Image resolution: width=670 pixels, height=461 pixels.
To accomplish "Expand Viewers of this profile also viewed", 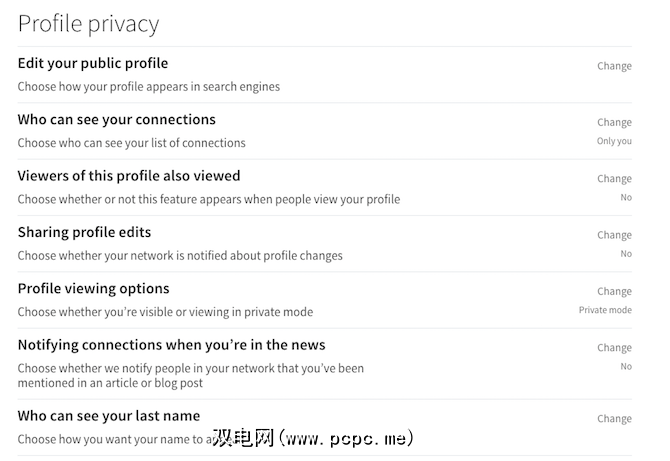I will pyautogui.click(x=129, y=176).
